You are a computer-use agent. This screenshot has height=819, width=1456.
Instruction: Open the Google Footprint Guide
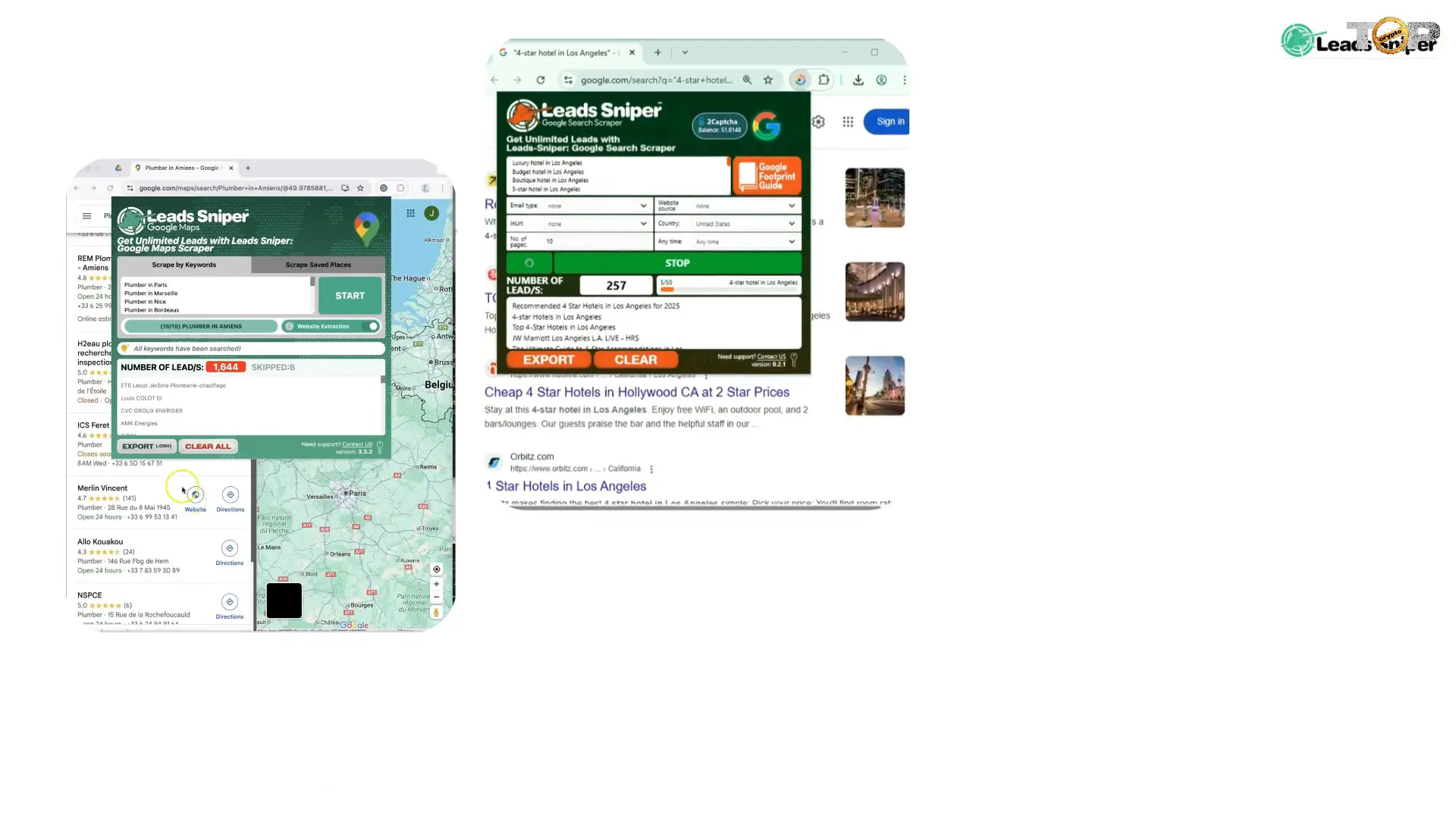tap(767, 177)
